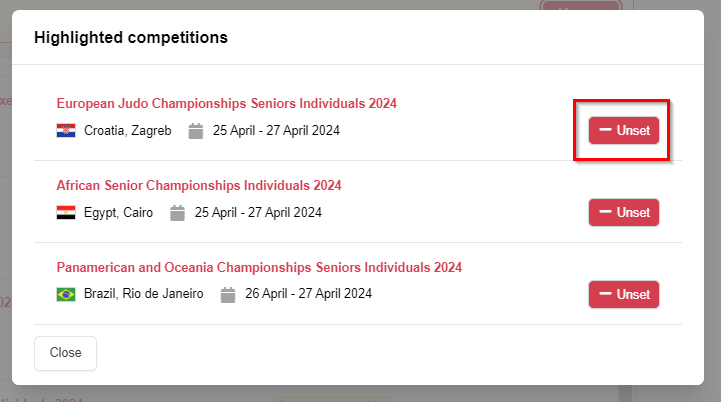Unset the African Senior Championships highlight
The image size is (721, 402).
(x=624, y=213)
